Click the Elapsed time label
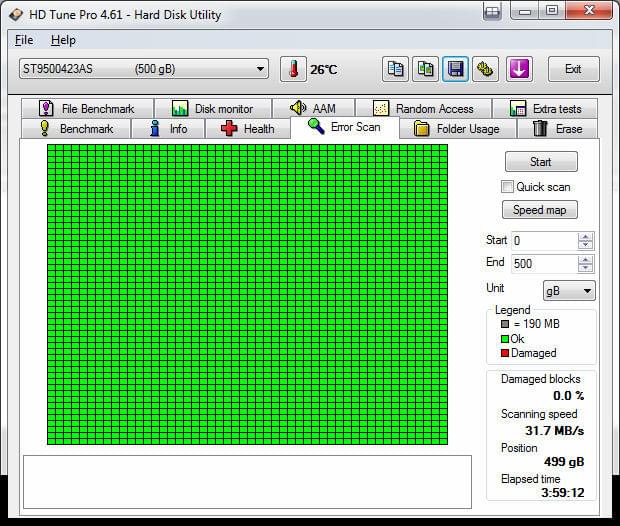This screenshot has width=620, height=526. coord(530,479)
